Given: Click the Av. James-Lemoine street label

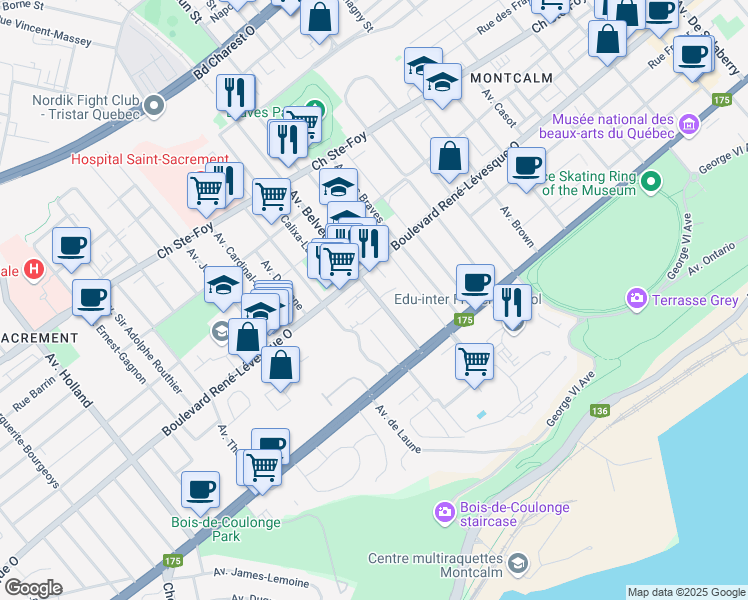Looking at the screenshot, I should point(261,577).
